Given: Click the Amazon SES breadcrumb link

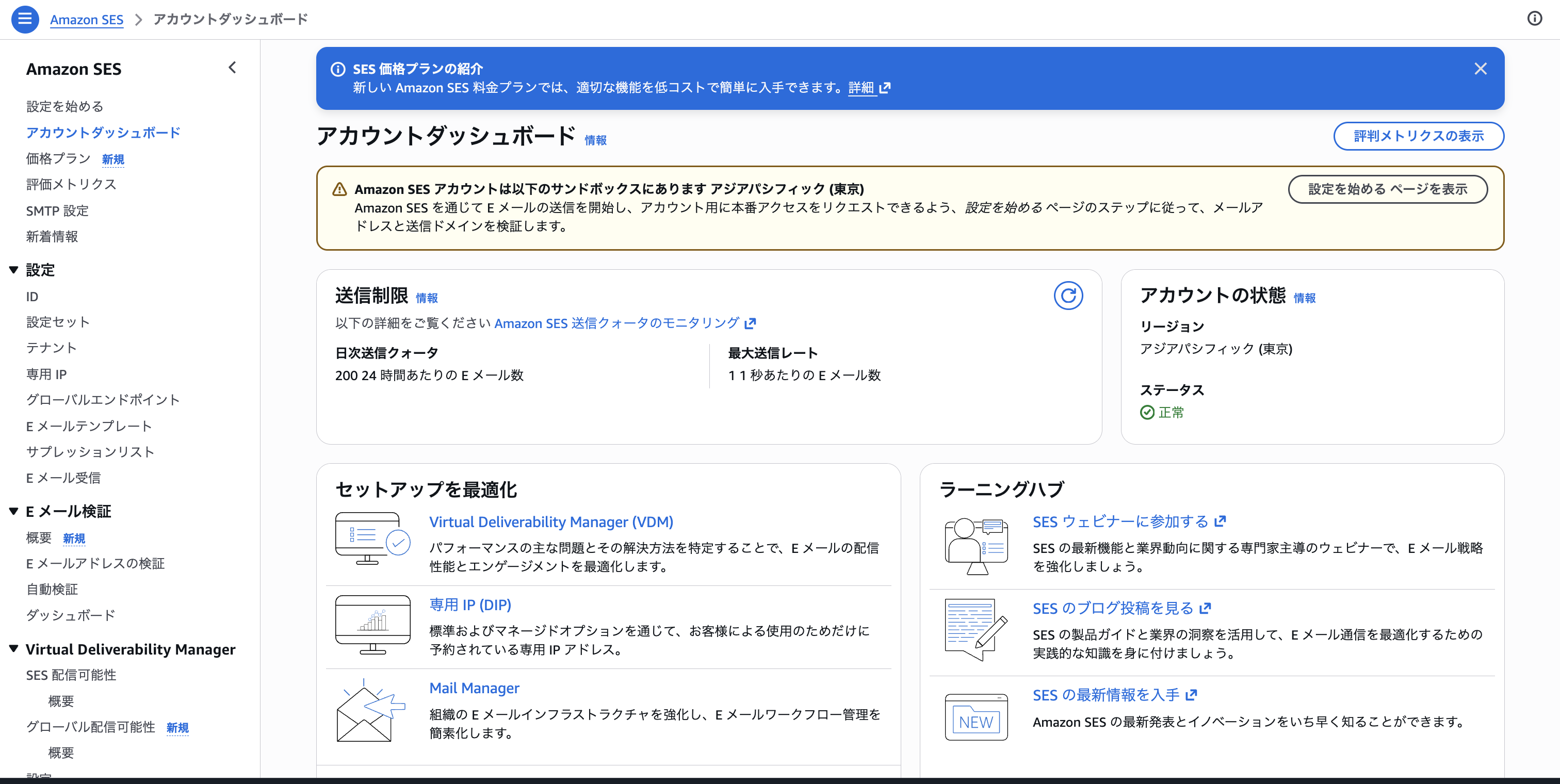Looking at the screenshot, I should (87, 20).
